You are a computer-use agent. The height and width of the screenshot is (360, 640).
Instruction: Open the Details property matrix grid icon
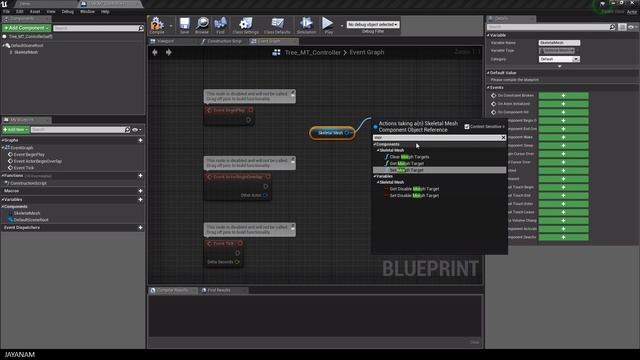tap(622, 27)
